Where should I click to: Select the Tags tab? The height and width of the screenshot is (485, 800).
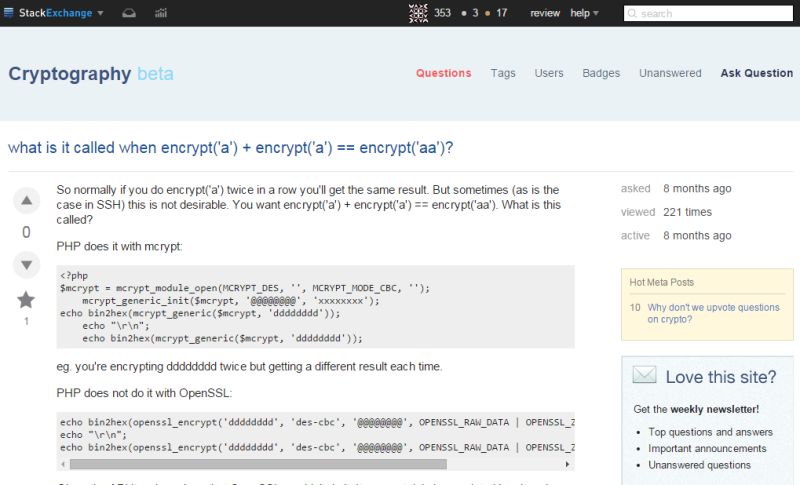click(503, 73)
